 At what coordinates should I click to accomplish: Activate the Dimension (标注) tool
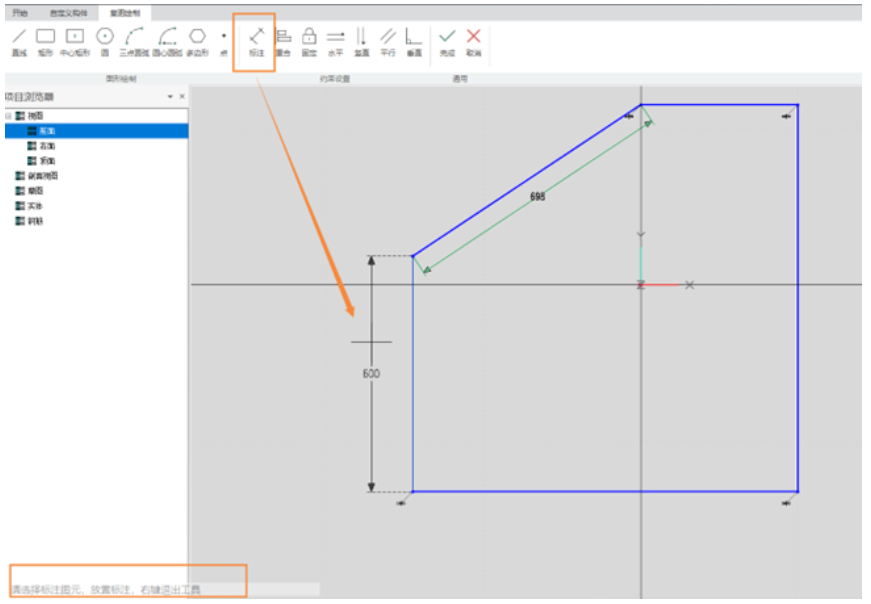click(256, 41)
